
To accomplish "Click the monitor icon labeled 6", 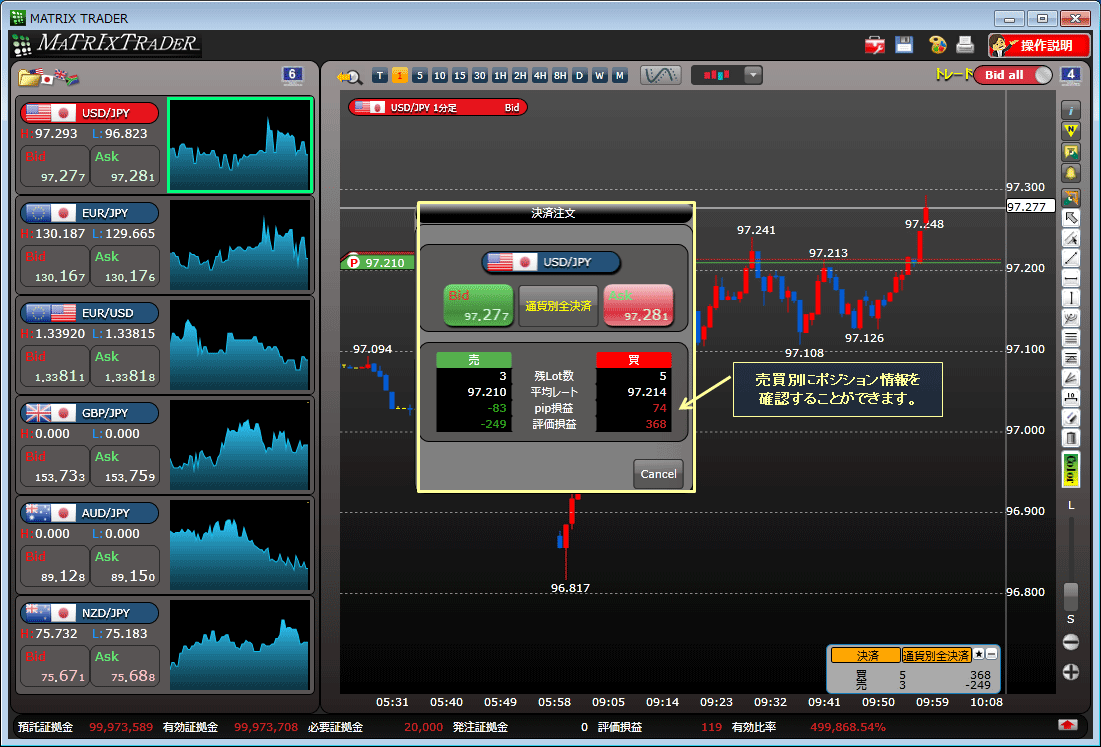I will tap(292, 75).
